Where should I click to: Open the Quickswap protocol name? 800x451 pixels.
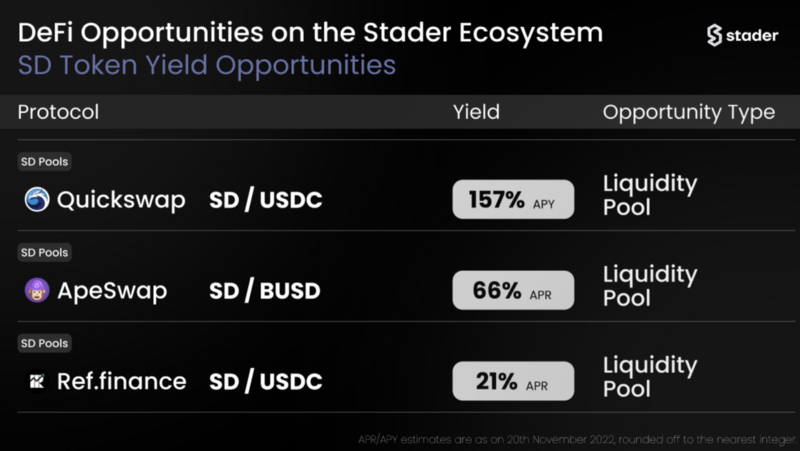[x=121, y=200]
